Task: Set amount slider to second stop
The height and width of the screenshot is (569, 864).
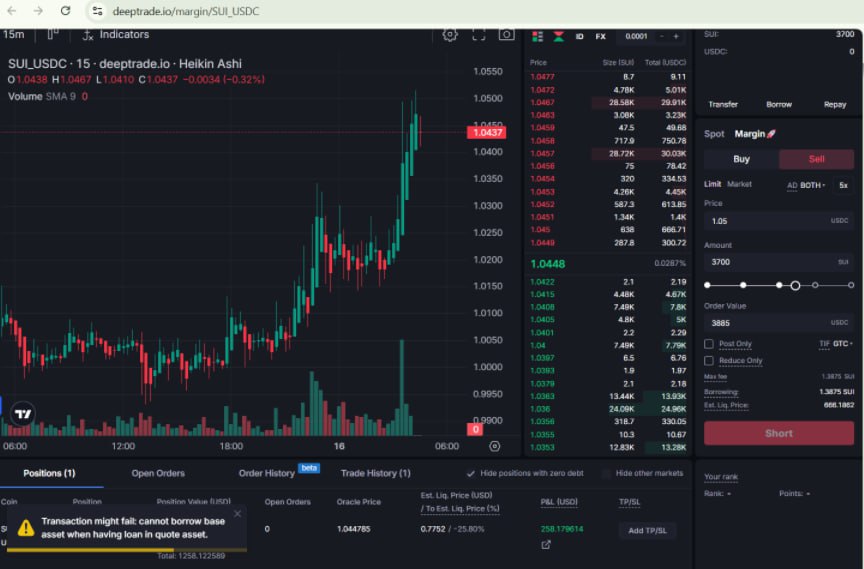Action: (x=743, y=285)
